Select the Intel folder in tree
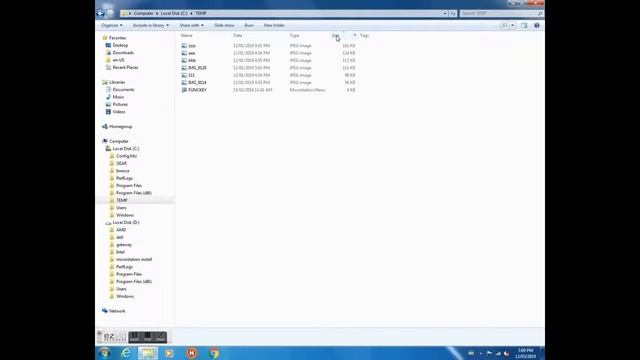Viewport: 640px width, 360px height. tap(120, 252)
